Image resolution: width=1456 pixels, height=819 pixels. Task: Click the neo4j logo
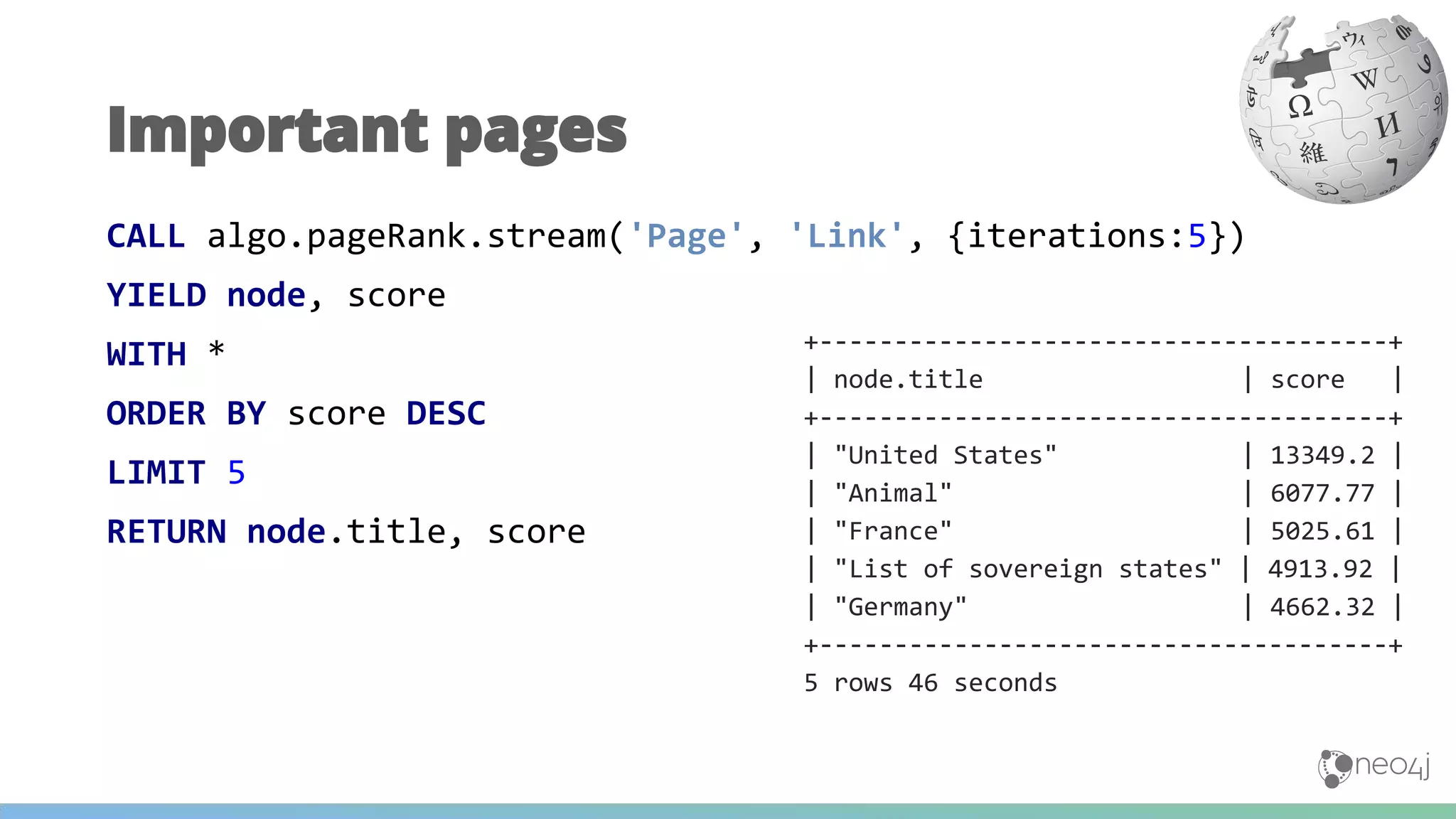[1374, 768]
